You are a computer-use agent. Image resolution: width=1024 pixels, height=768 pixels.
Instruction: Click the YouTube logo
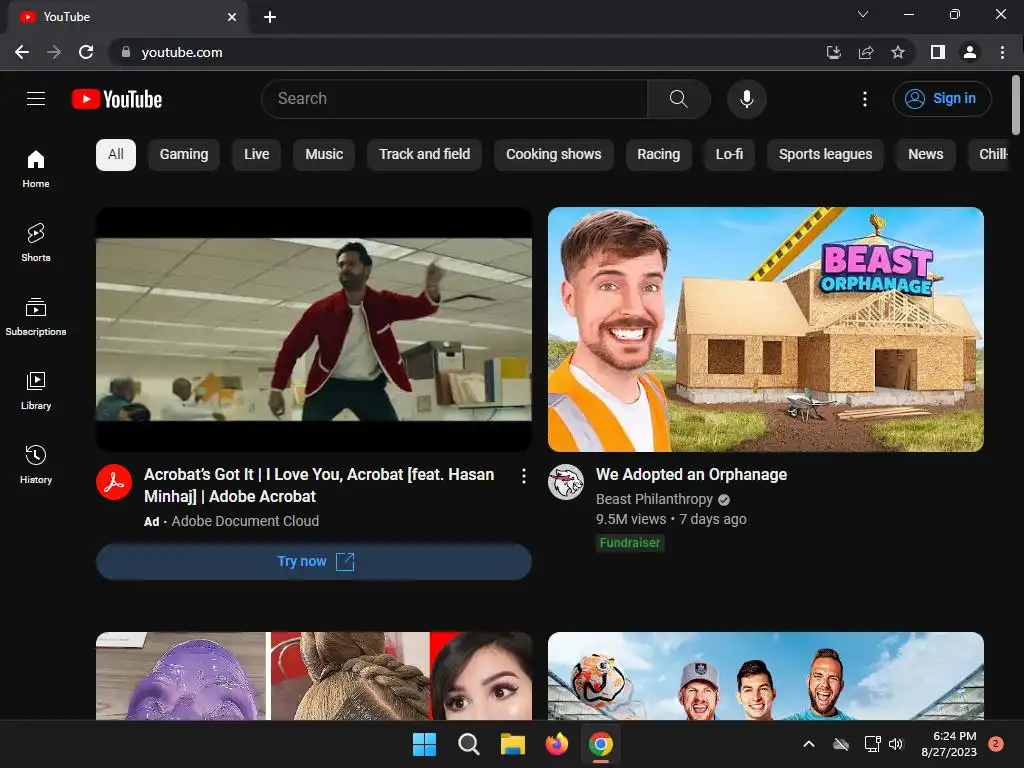click(x=117, y=99)
